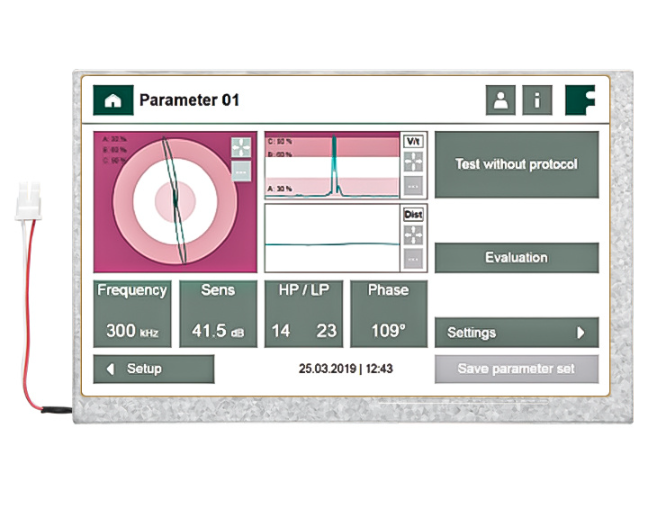
Task: Click the A: 30 % threshold label in V/t chart
Action: [x=280, y=189]
